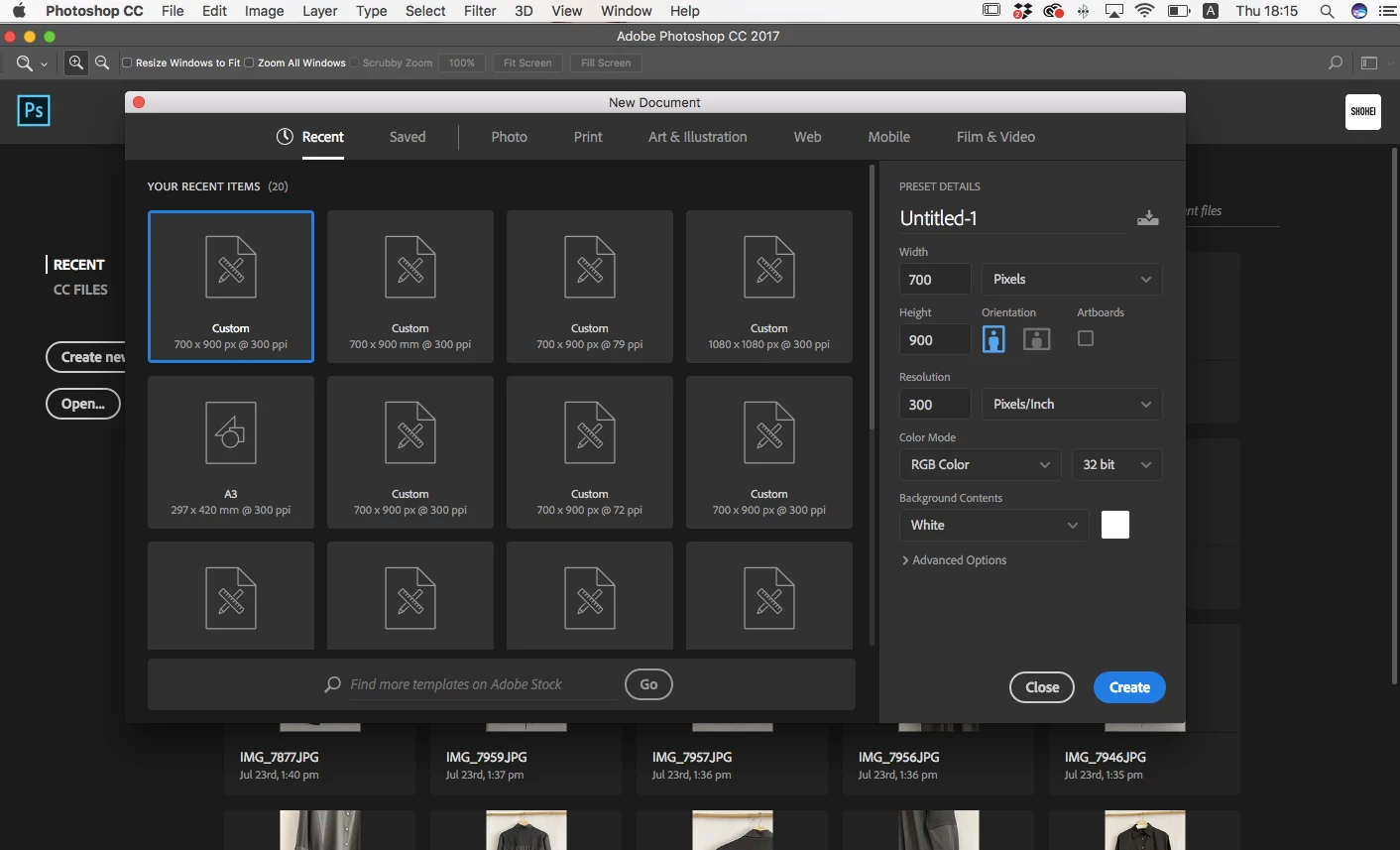Click the Create button
Image resolution: width=1400 pixels, height=850 pixels.
click(1129, 687)
